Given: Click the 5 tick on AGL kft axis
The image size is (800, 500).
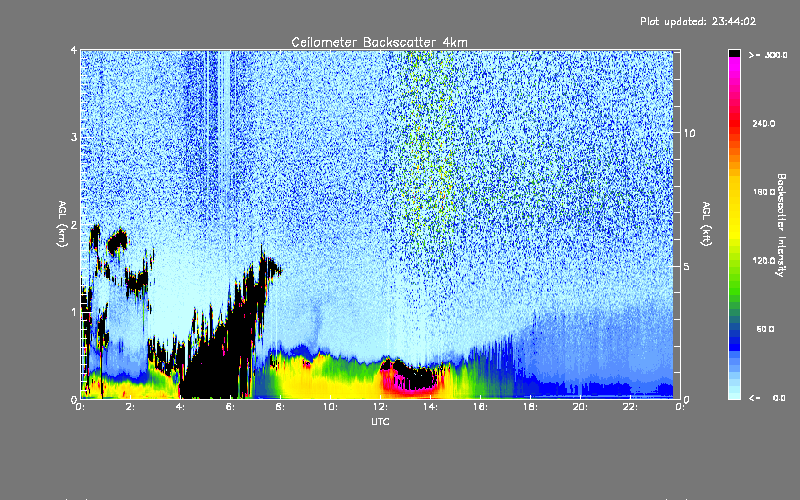Looking at the screenshot, I should coord(686,266).
